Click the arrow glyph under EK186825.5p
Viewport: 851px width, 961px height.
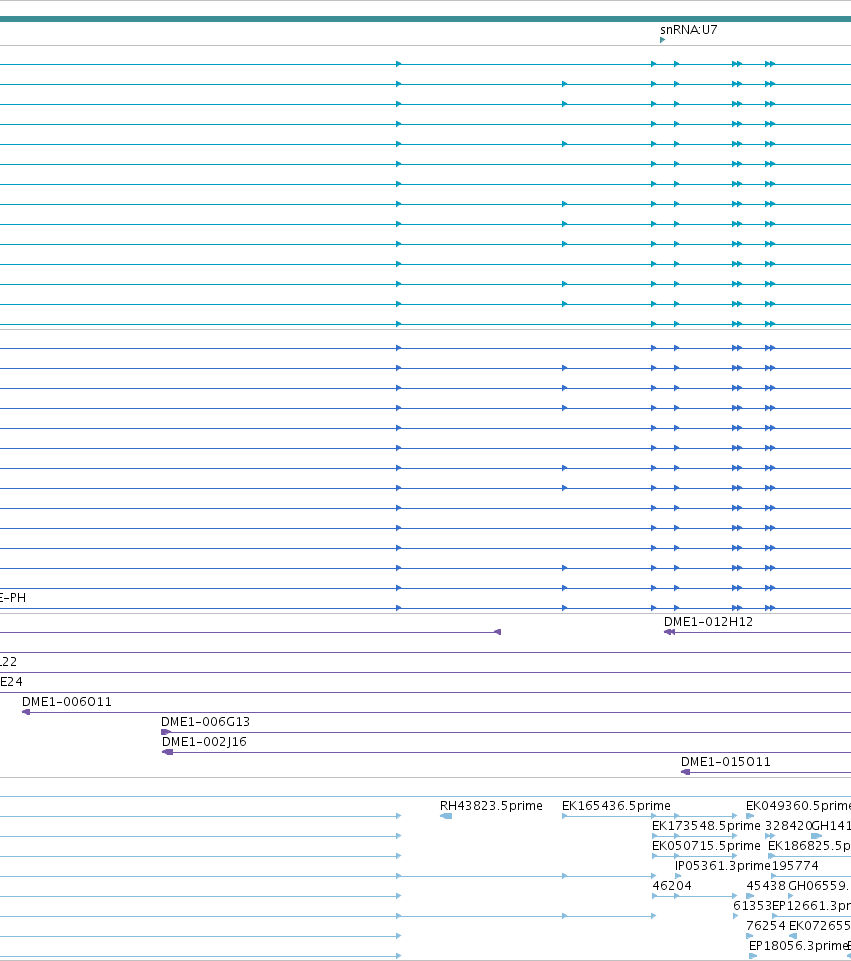click(772, 856)
